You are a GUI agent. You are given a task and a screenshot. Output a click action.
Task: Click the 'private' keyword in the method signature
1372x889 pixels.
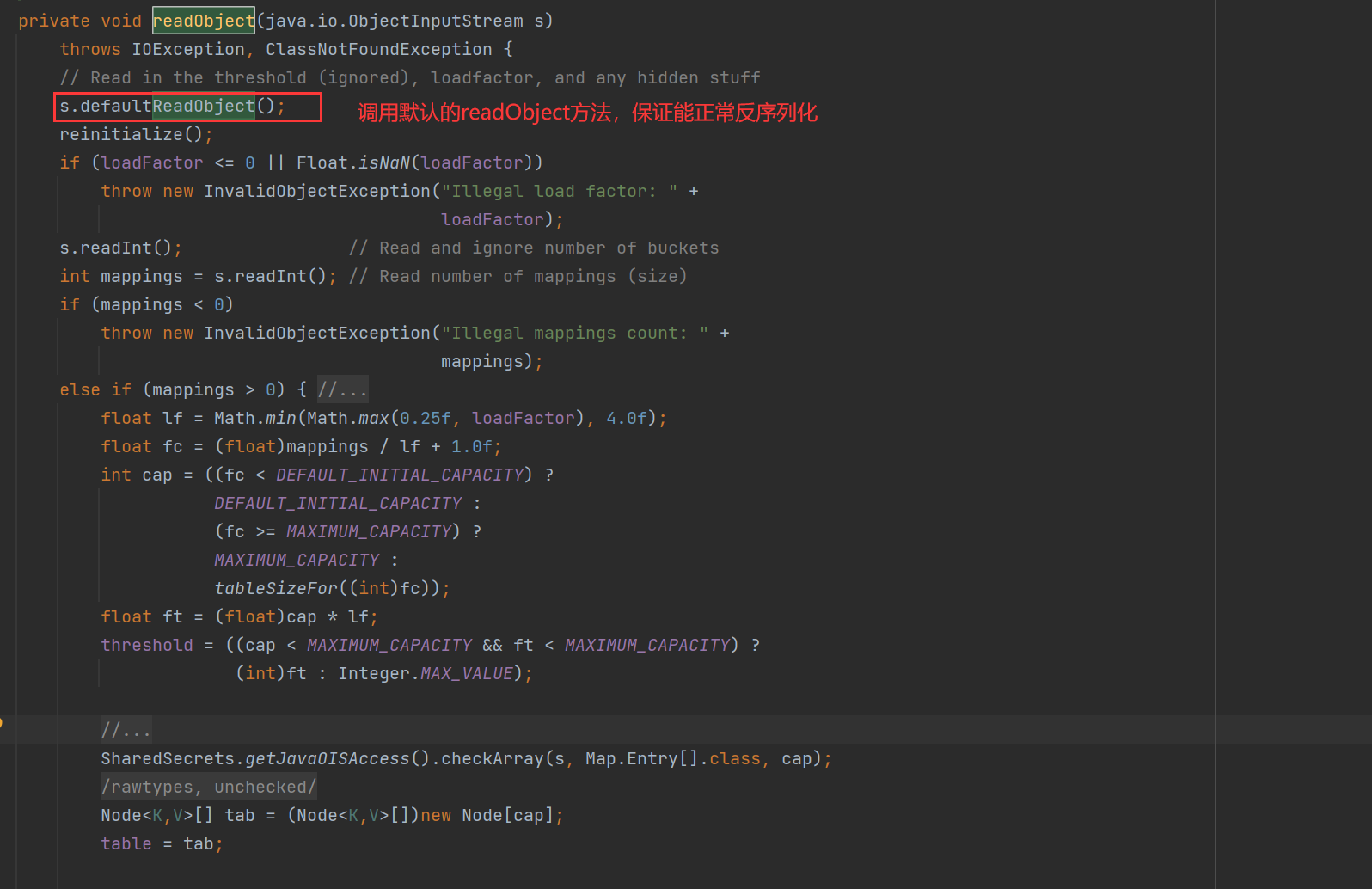point(54,21)
